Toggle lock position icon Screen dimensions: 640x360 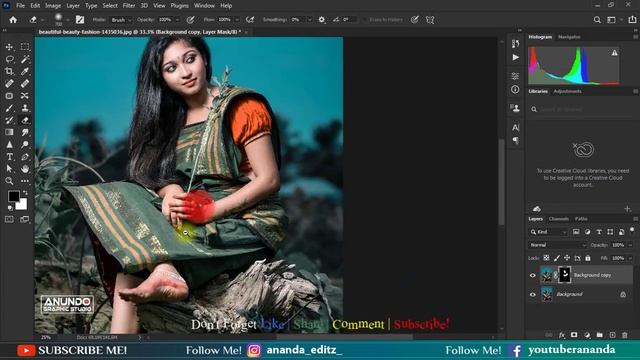point(567,258)
